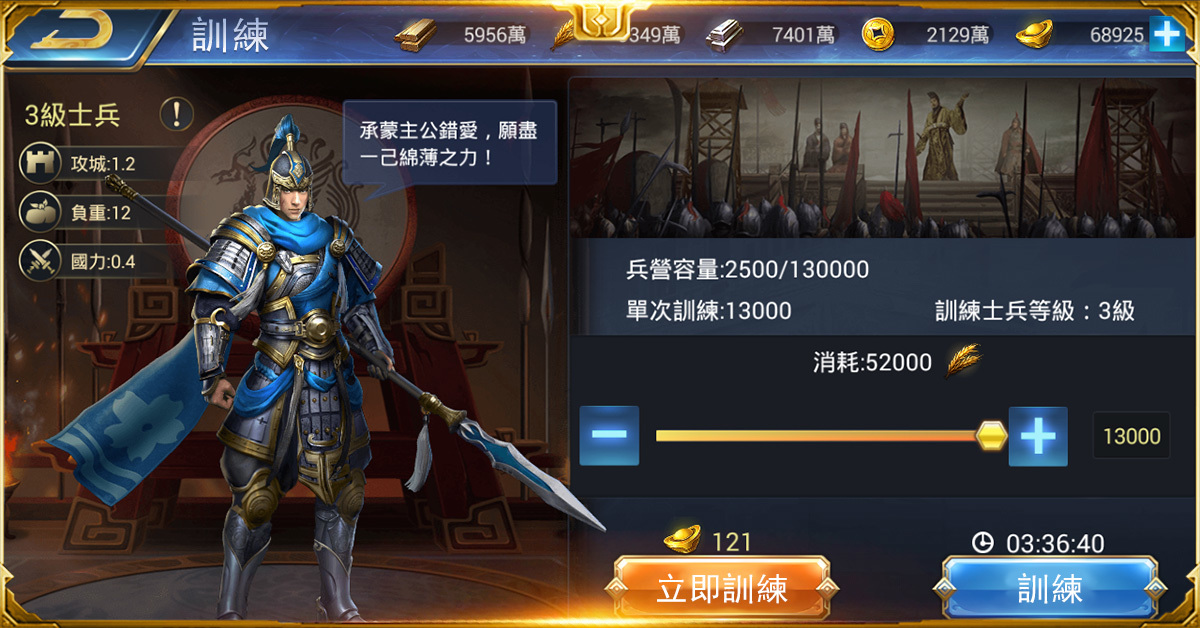1200x628 pixels.
Task: Increase training amount with plus button
Action: click(x=1038, y=436)
